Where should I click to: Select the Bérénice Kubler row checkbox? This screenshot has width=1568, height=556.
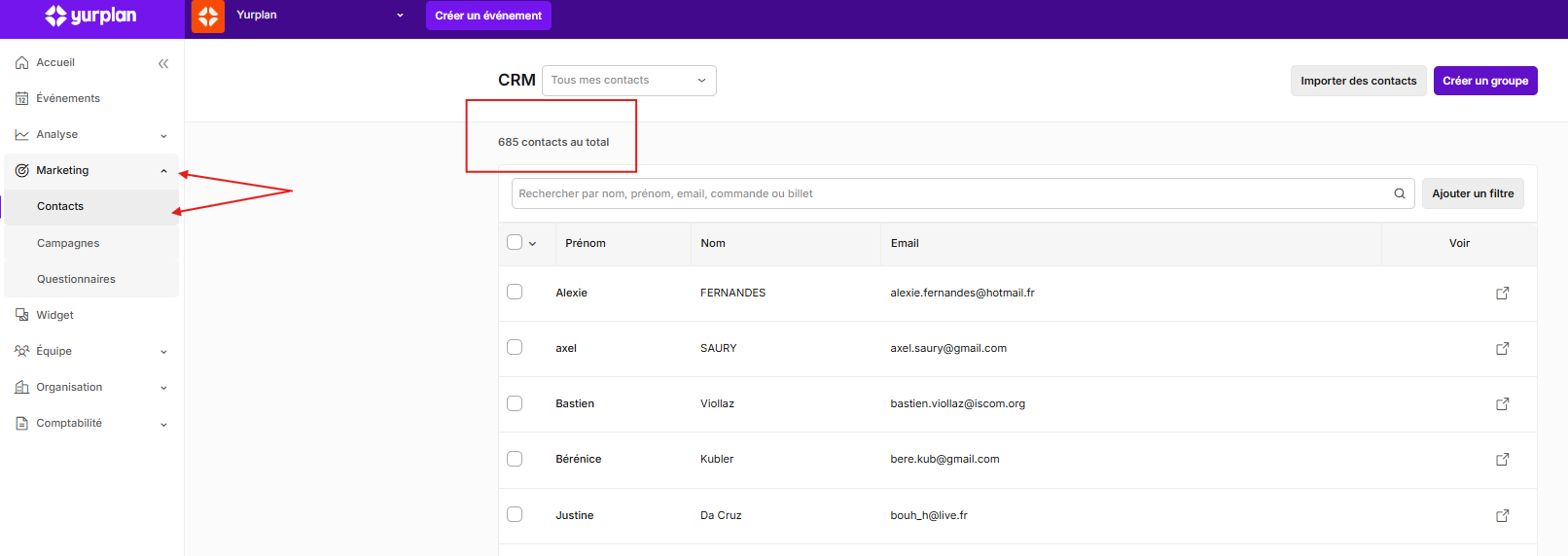515,459
